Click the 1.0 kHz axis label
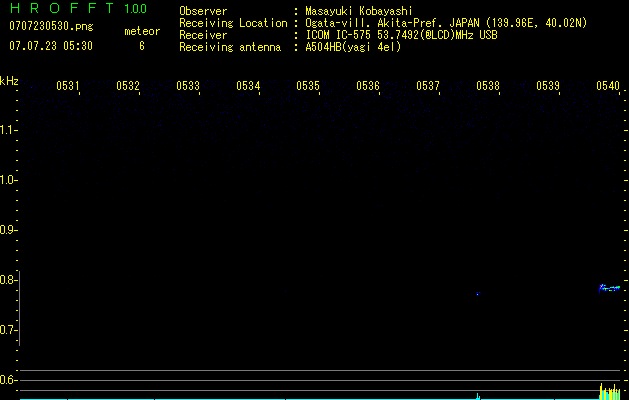The width and height of the screenshot is (629, 400). tap(7, 180)
